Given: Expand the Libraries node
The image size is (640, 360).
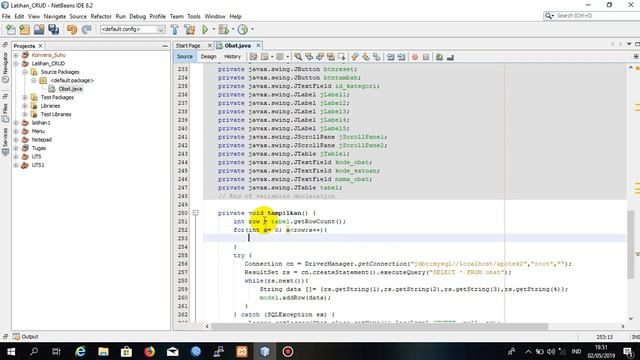Looking at the screenshot, I should [25, 106].
